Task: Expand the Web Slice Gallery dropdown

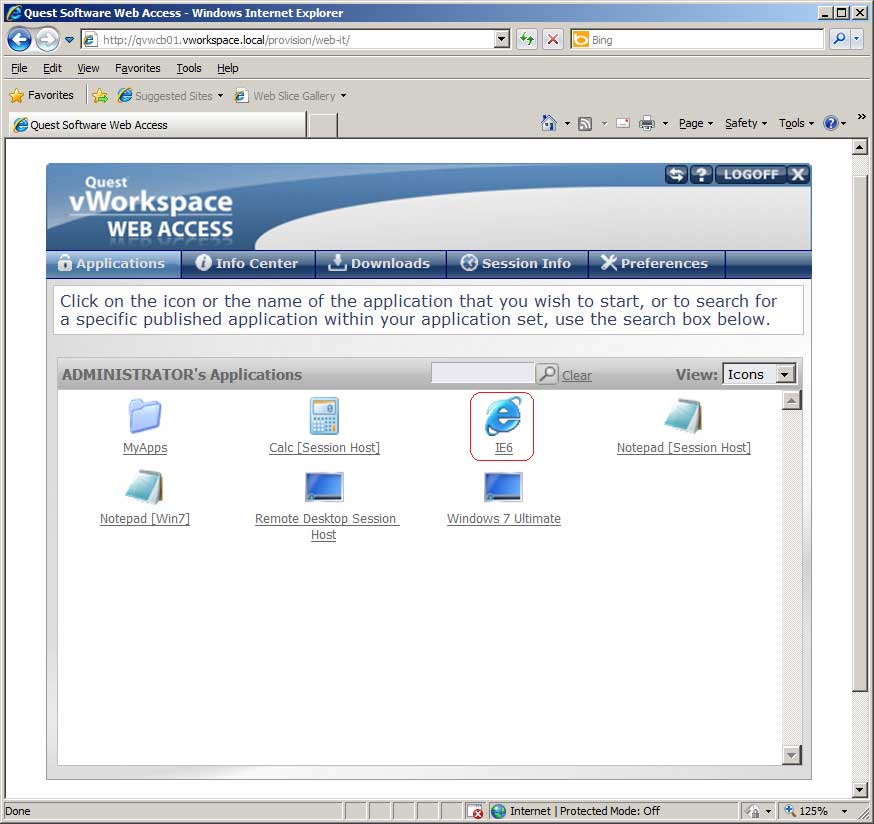Action: click(343, 96)
